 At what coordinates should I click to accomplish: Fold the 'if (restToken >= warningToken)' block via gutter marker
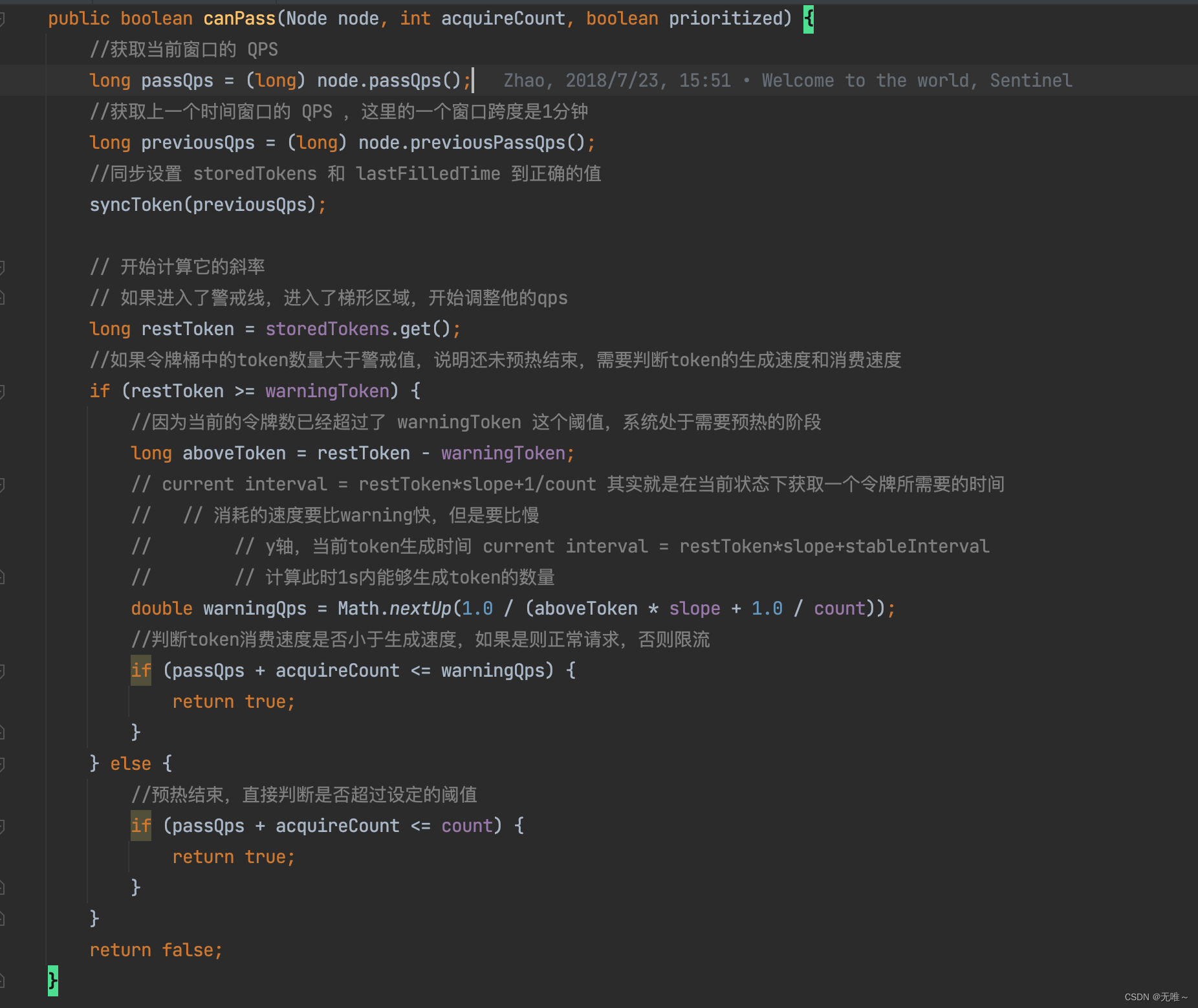(2, 391)
